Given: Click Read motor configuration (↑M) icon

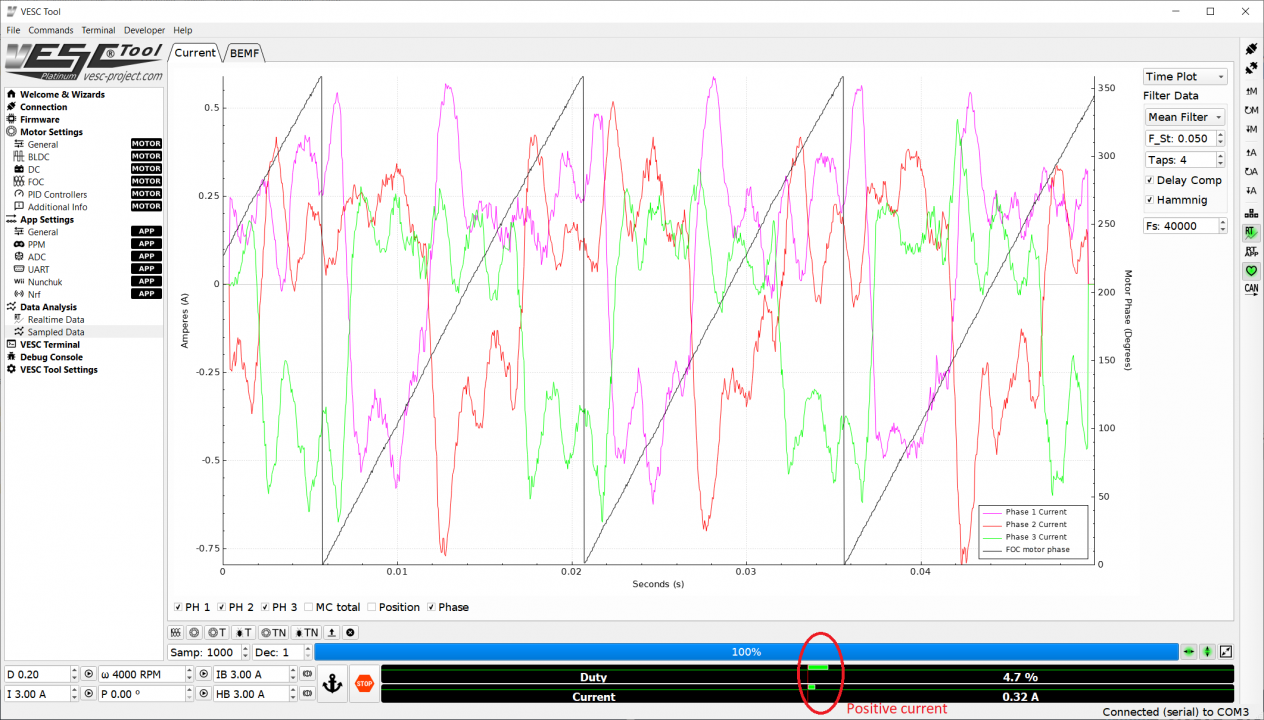Looking at the screenshot, I should tap(1251, 91).
